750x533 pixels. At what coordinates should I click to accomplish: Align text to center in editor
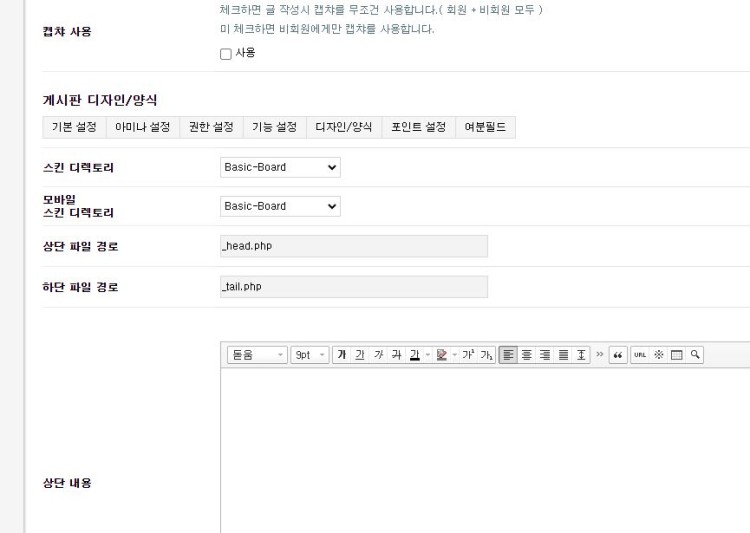(x=527, y=355)
